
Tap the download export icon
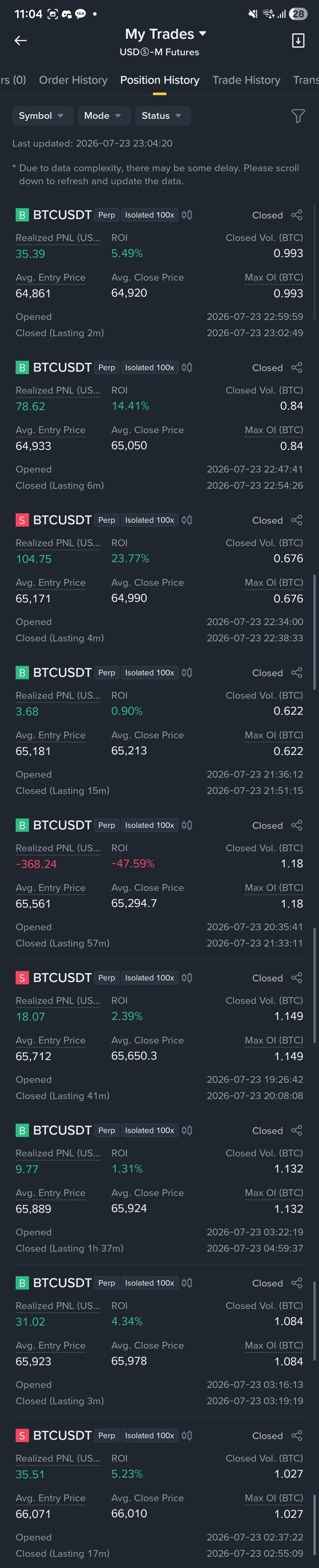[298, 41]
